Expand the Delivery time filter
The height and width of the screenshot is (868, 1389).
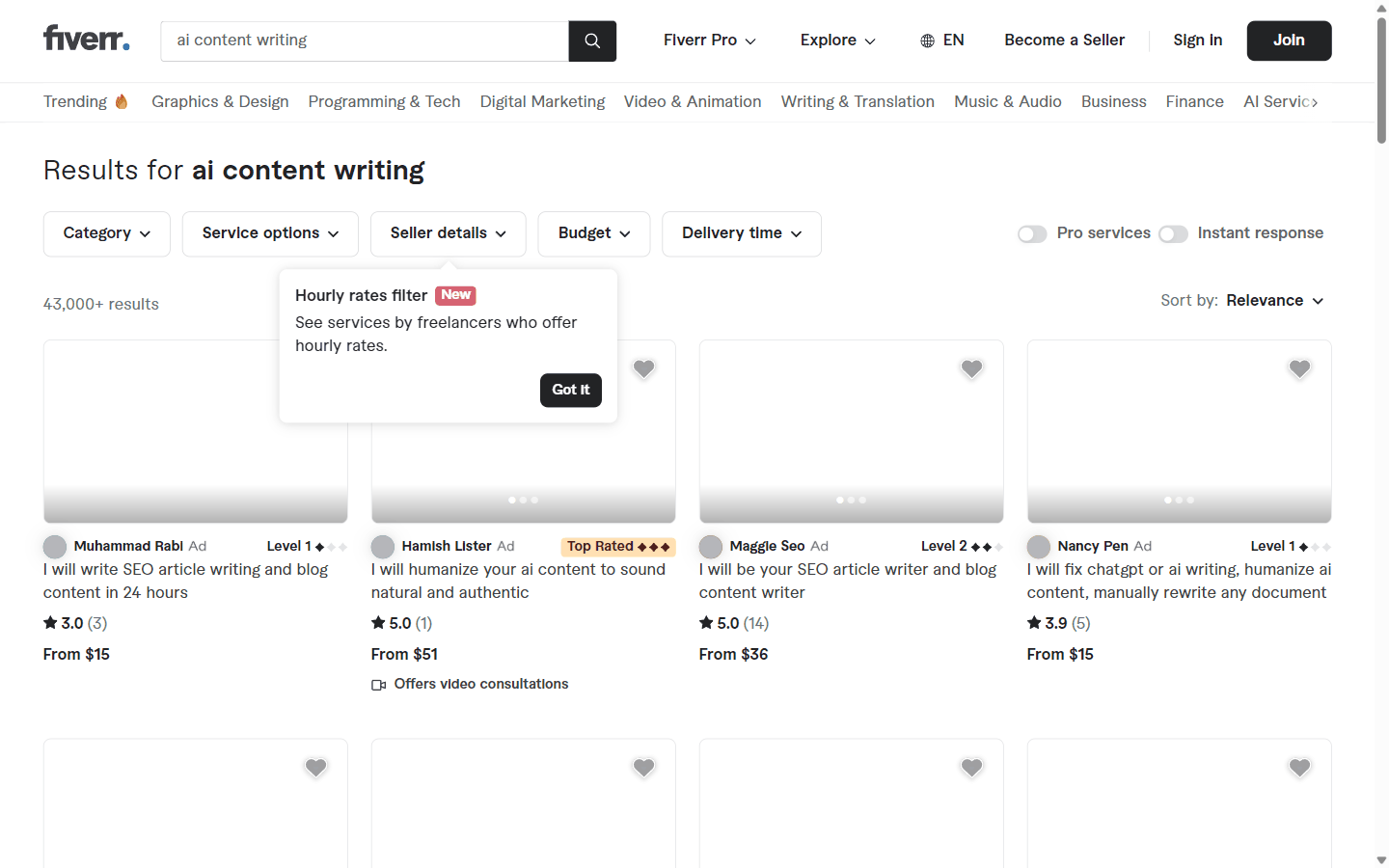pyautogui.click(x=742, y=234)
